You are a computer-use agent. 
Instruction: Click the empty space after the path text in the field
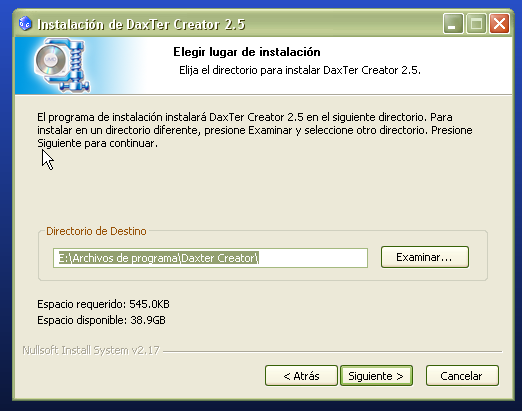coord(313,258)
